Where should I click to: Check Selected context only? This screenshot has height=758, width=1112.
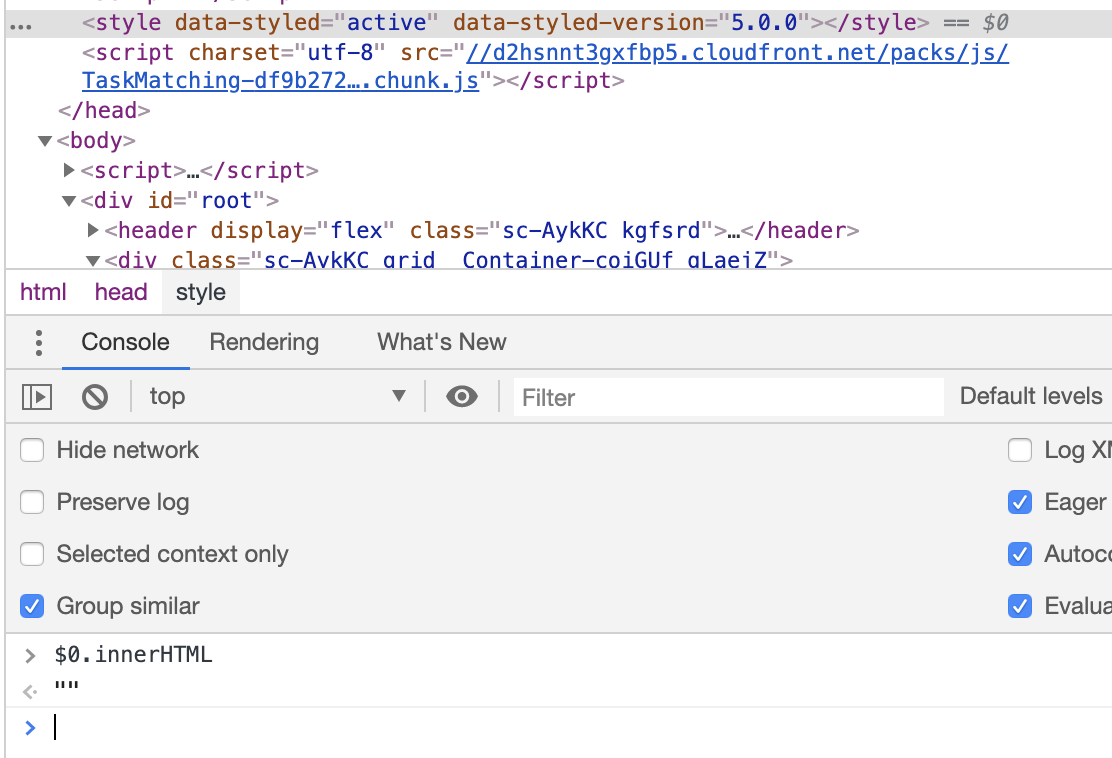pos(32,554)
